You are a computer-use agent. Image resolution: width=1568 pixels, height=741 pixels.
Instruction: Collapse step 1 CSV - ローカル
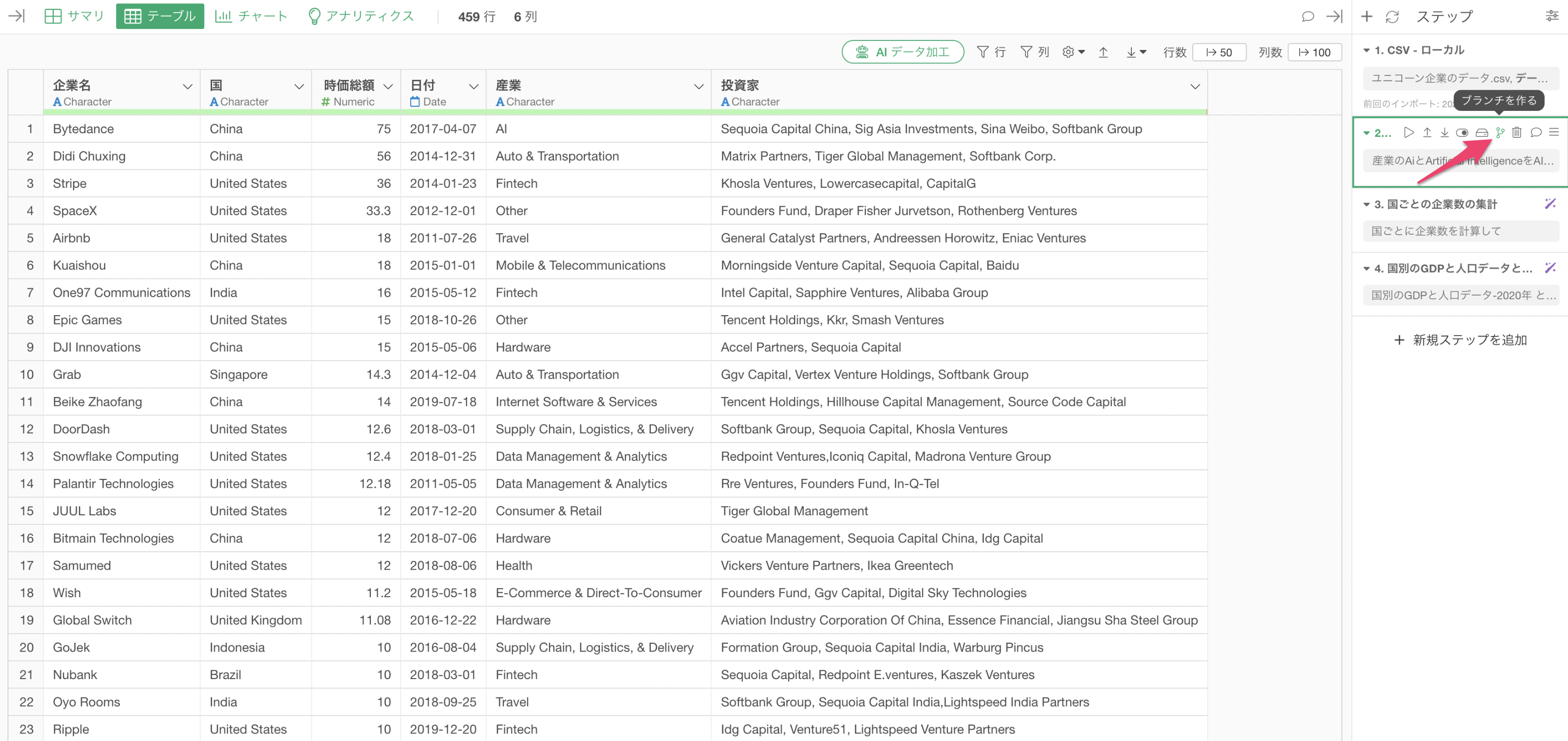1366,50
